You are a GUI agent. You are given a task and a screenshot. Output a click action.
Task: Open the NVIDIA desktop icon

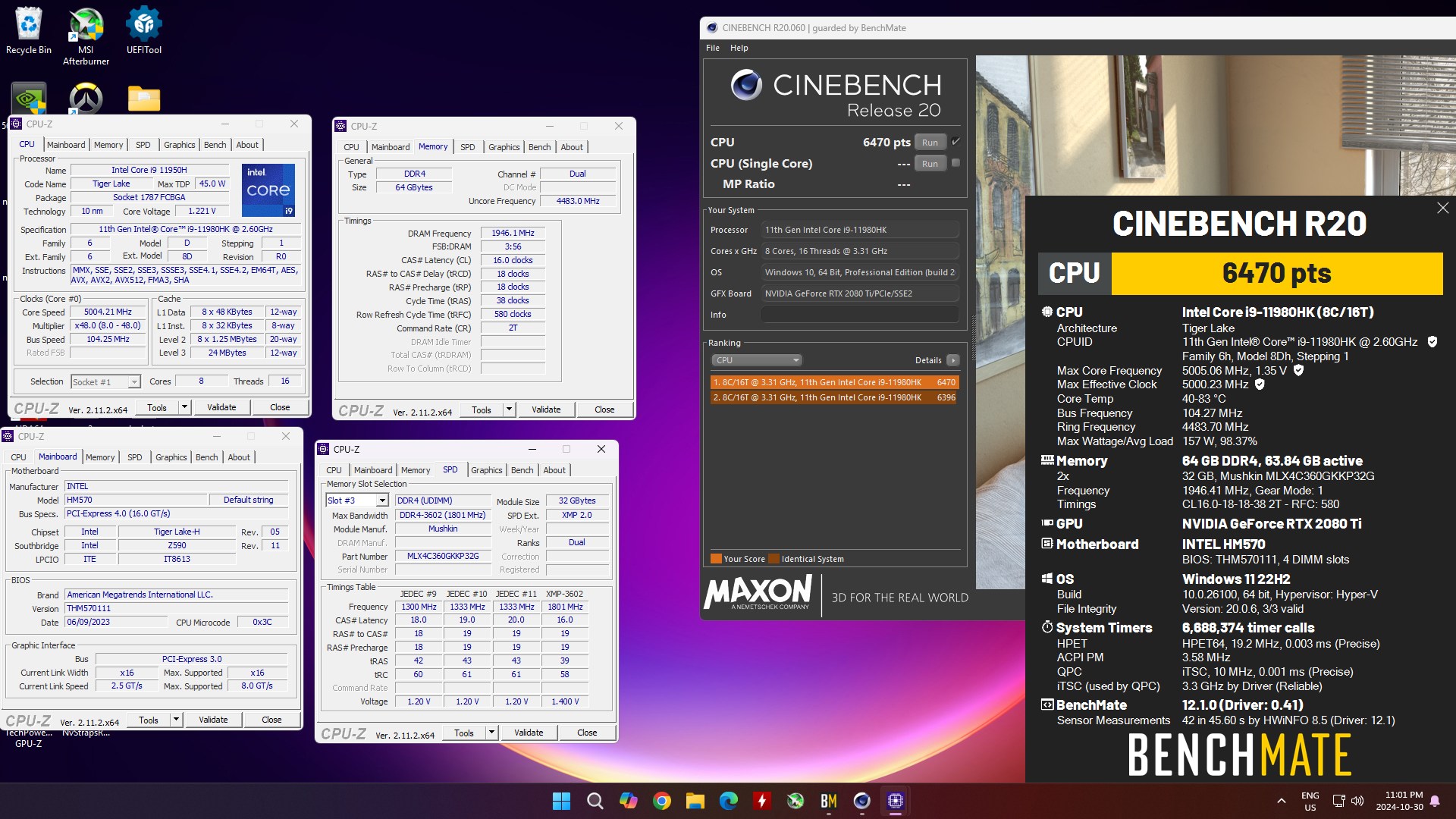coord(29,99)
